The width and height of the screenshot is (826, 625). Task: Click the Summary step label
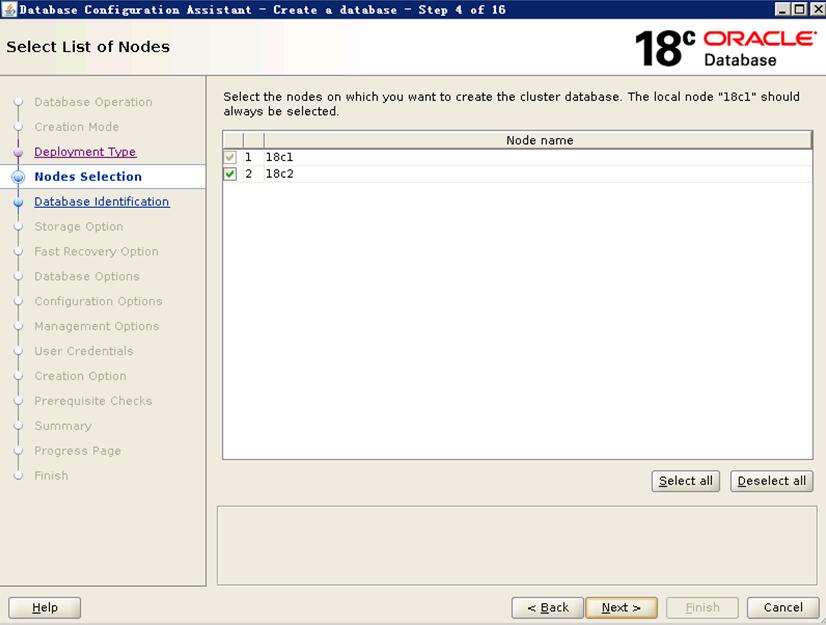tap(63, 426)
